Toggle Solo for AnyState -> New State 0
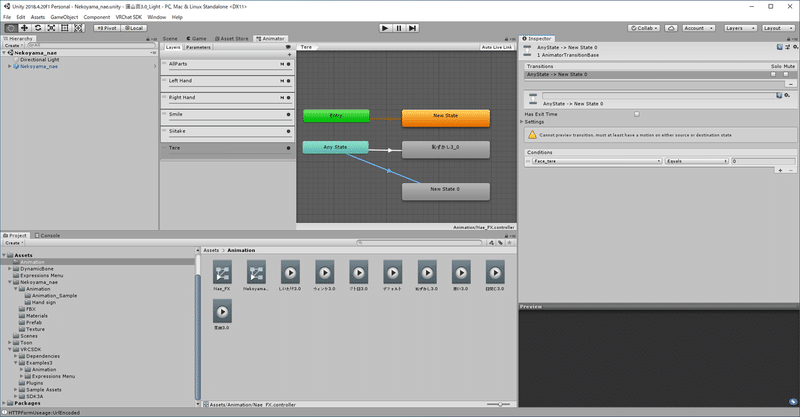Image resolution: width=800 pixels, height=417 pixels. (x=773, y=75)
